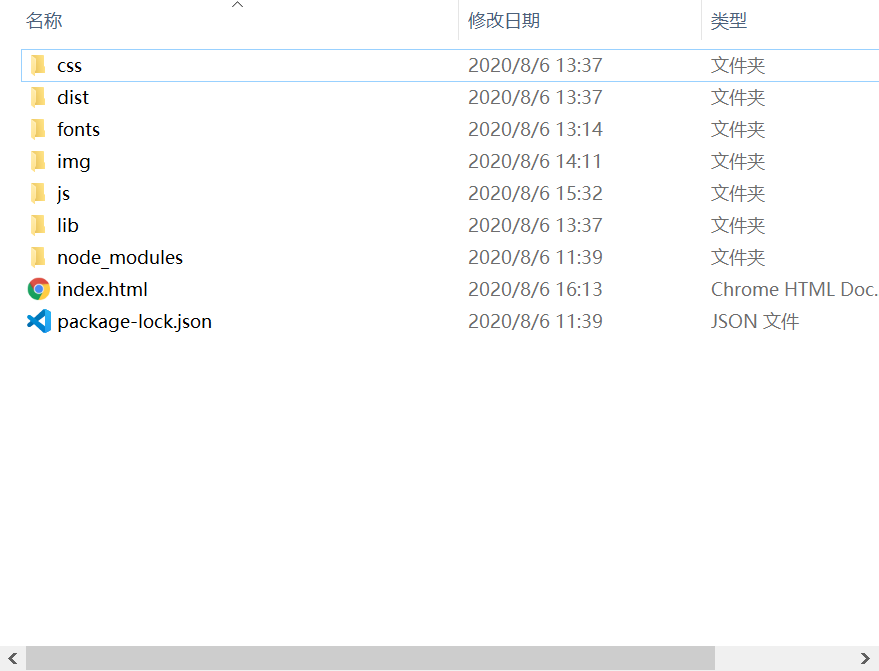879x671 pixels.
Task: Click the date cell of node_modules row
Action: click(535, 257)
